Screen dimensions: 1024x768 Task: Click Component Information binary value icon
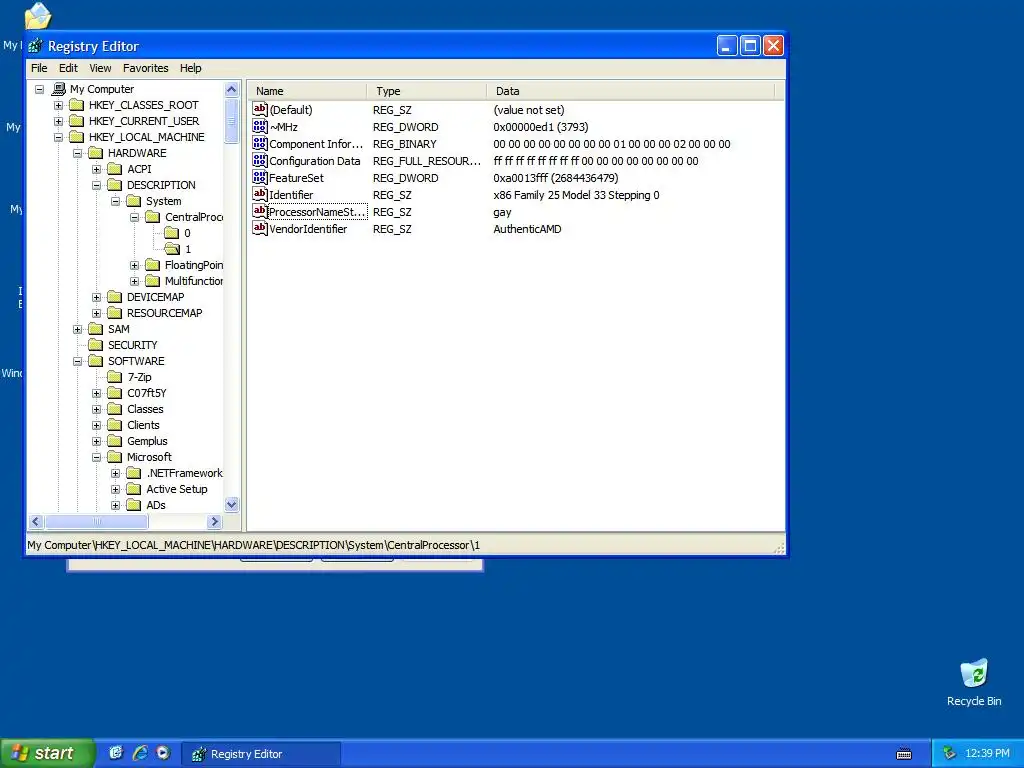pyautogui.click(x=260, y=144)
